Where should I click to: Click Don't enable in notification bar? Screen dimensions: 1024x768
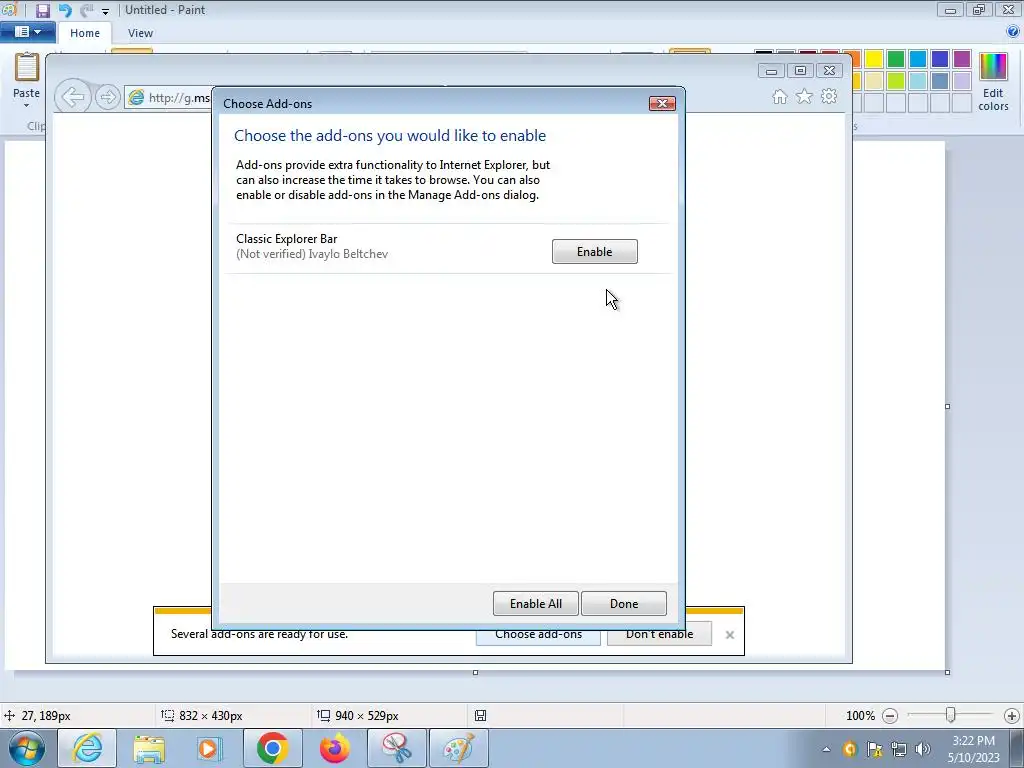coord(659,637)
